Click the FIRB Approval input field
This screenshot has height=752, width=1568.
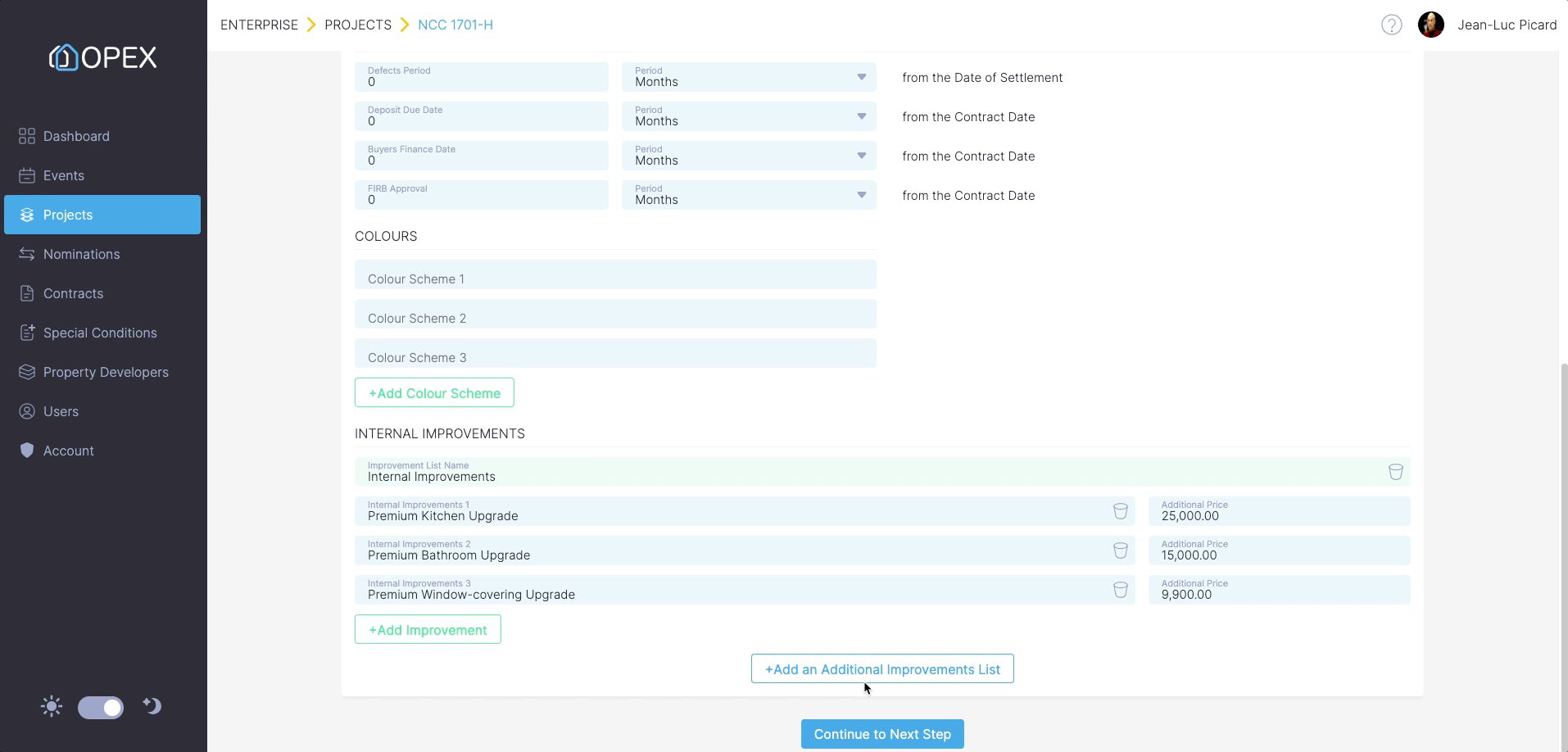tap(482, 195)
